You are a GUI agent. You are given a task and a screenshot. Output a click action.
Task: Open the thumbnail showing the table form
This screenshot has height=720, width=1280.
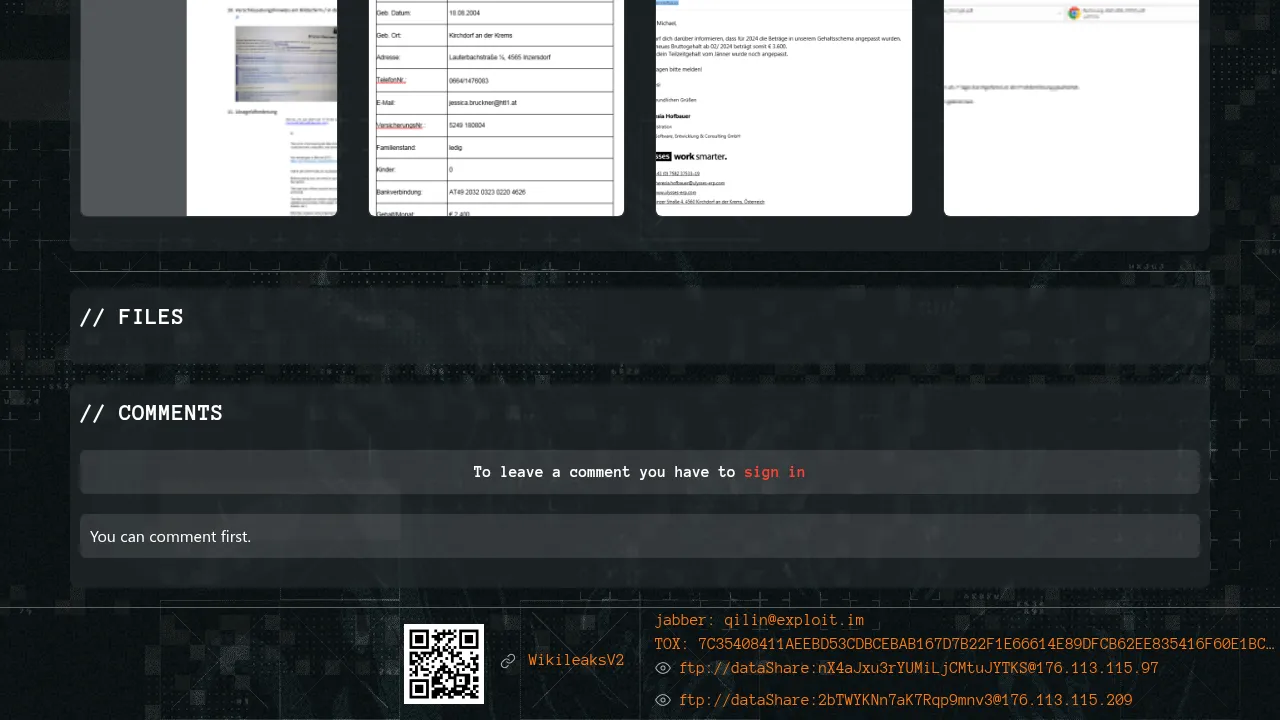[x=496, y=107]
